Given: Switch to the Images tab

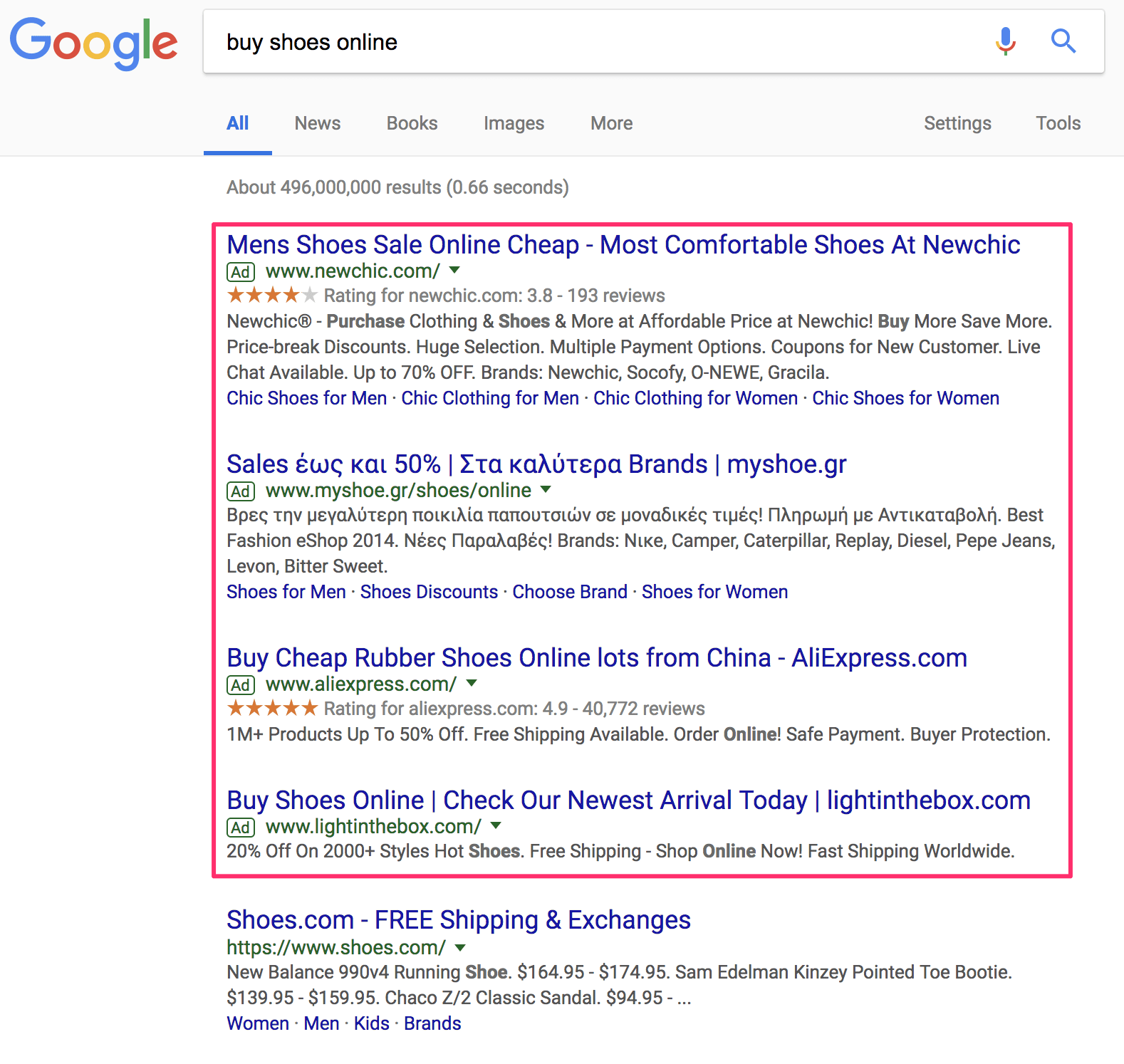Looking at the screenshot, I should (x=514, y=123).
